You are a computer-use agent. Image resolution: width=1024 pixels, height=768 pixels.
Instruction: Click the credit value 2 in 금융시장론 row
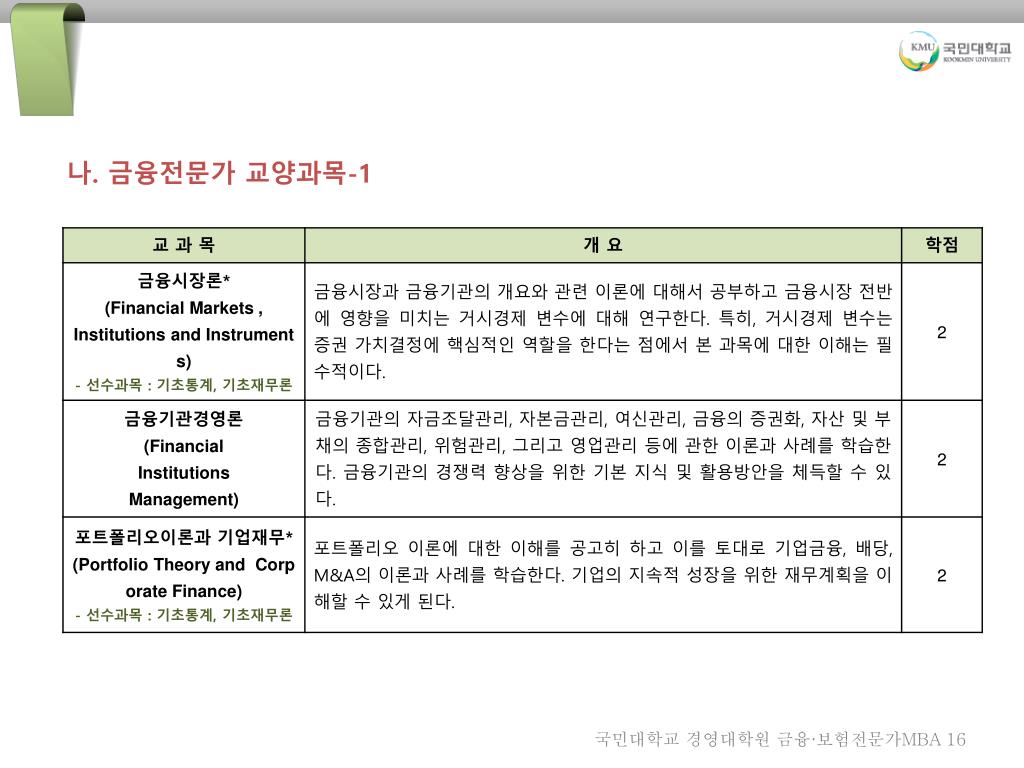[942, 332]
